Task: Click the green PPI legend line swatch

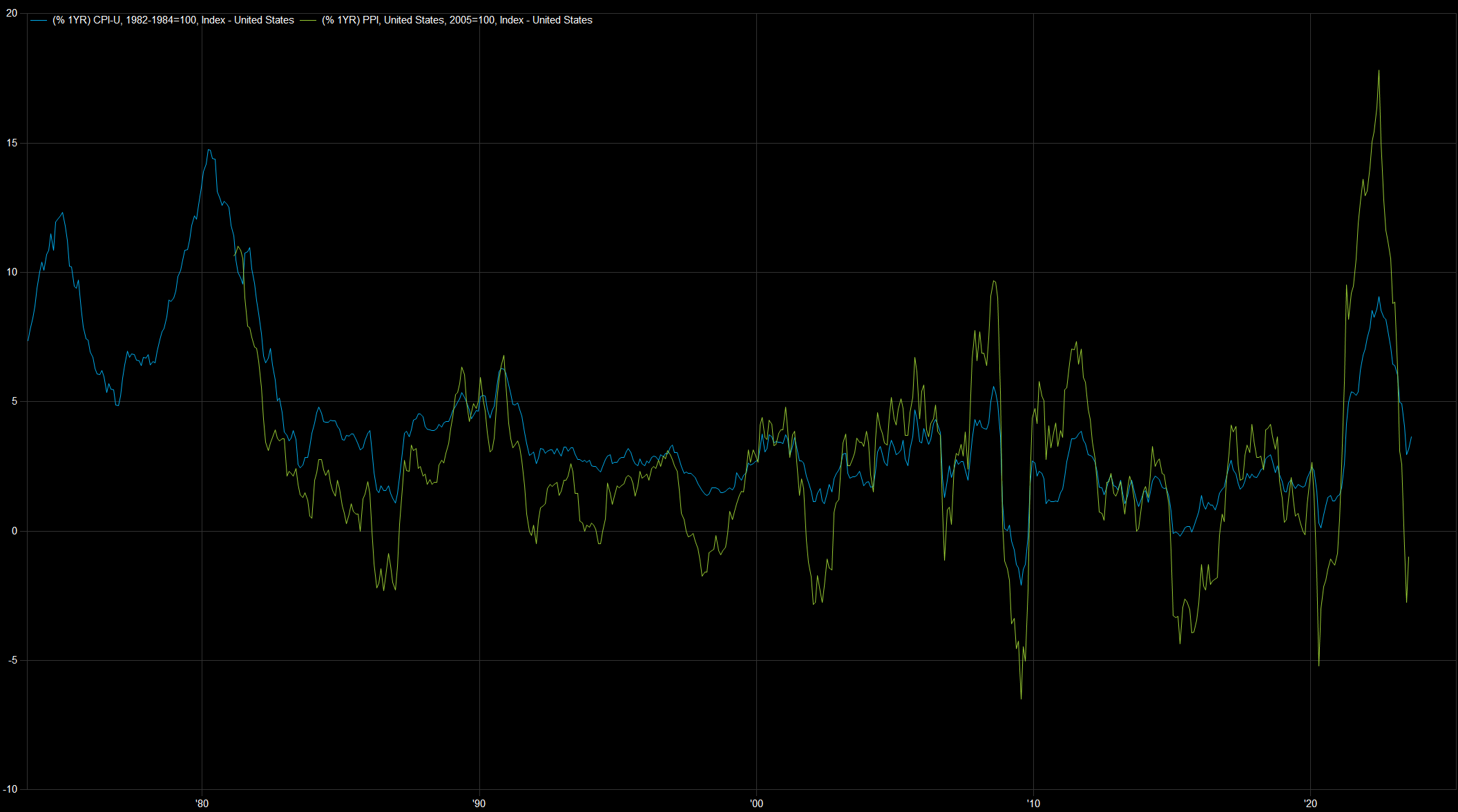Action: [x=308, y=21]
